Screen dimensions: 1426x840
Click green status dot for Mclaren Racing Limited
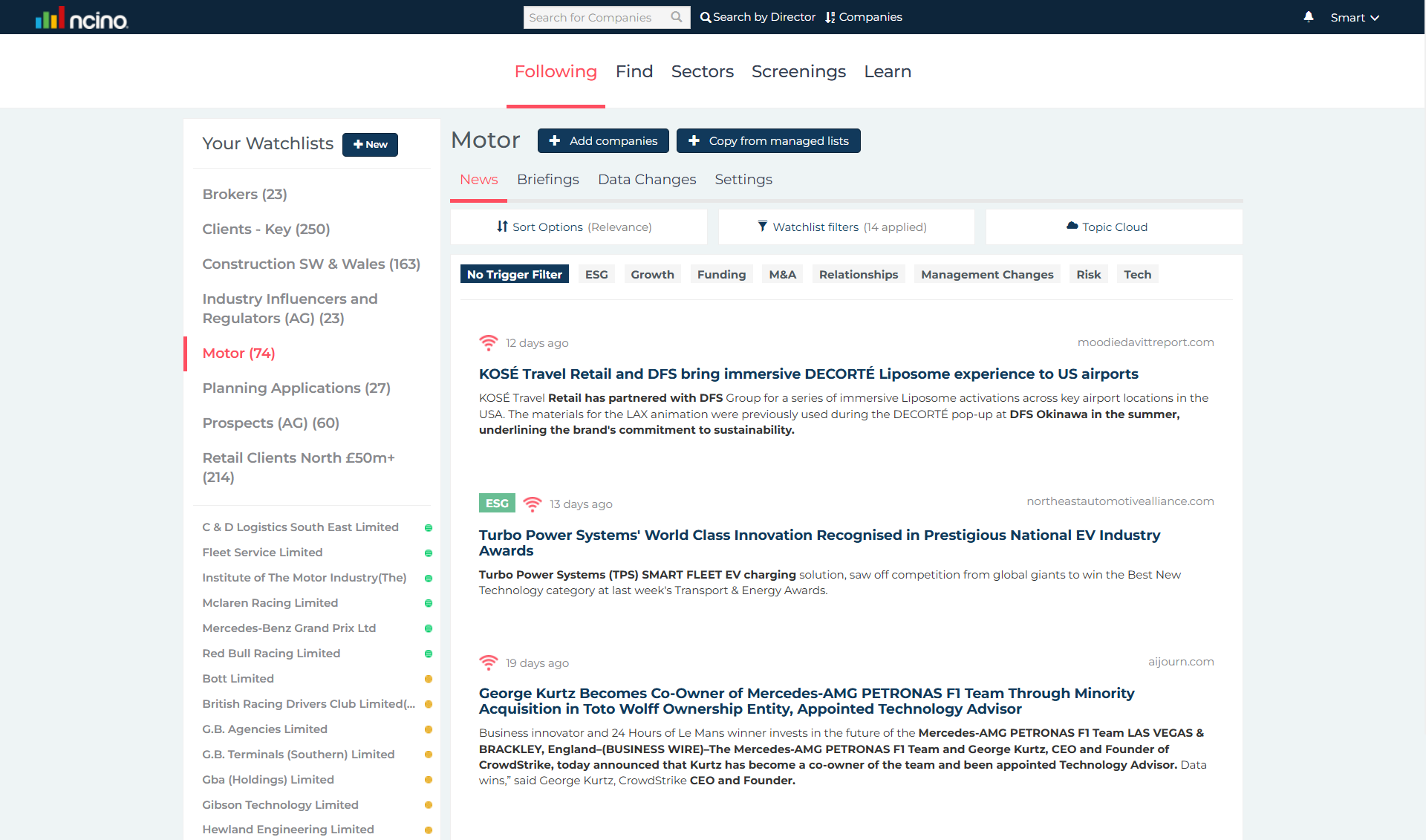(x=428, y=603)
